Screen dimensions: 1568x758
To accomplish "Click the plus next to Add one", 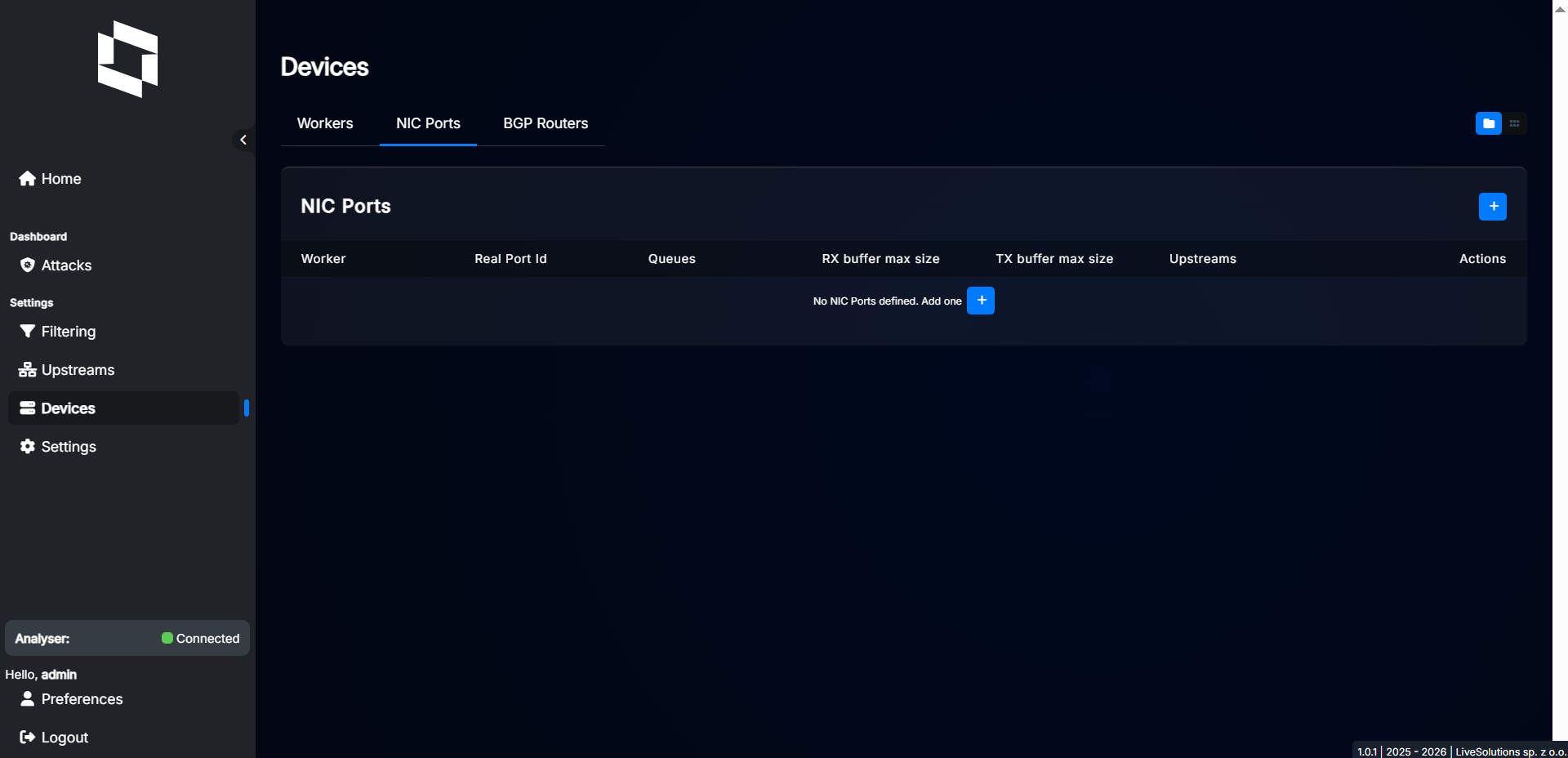I will [x=981, y=300].
